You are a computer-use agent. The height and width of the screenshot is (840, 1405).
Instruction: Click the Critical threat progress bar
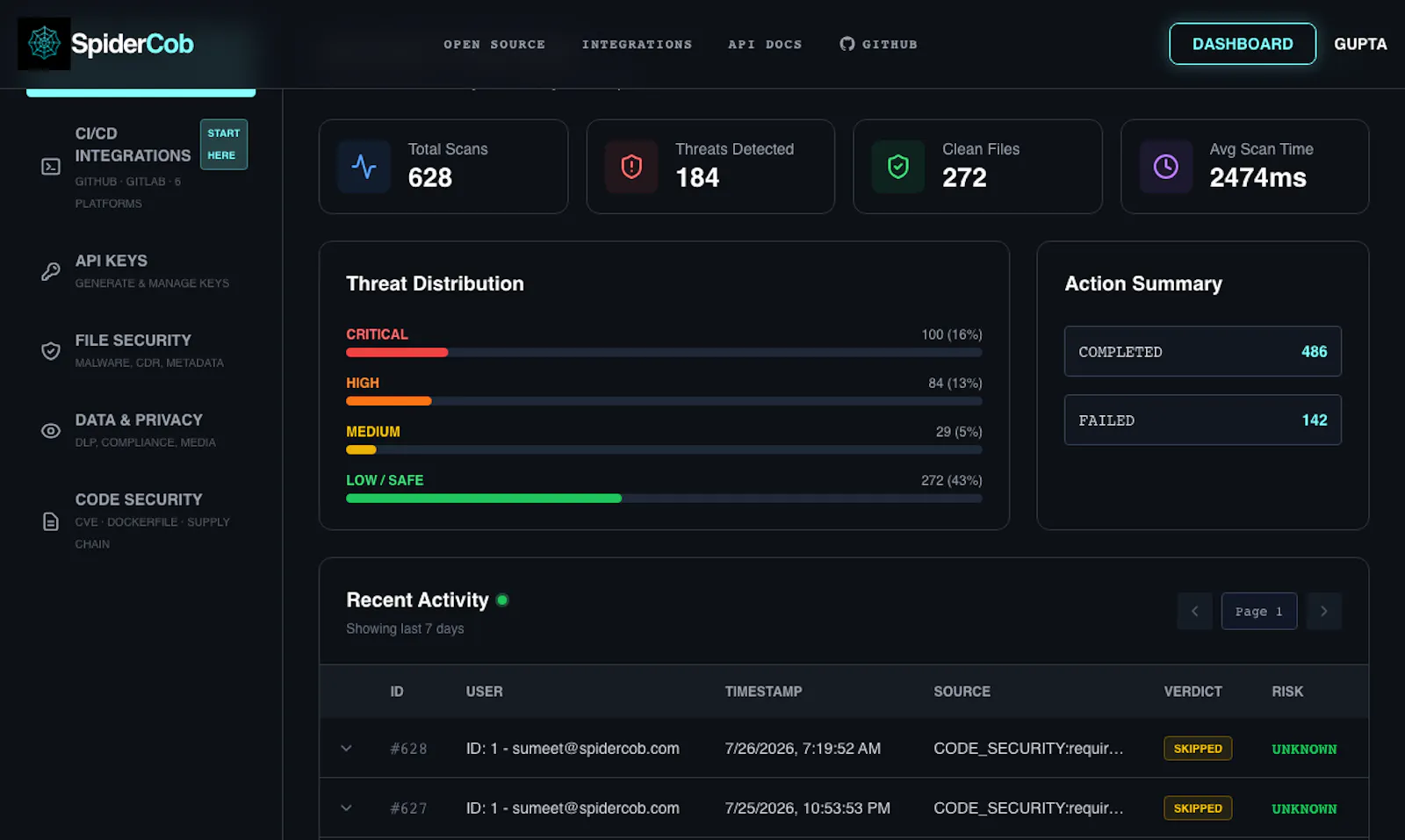pyautogui.click(x=664, y=353)
